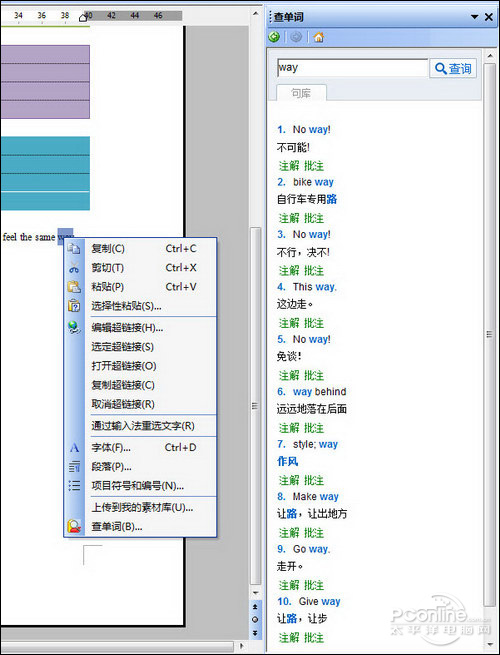This screenshot has width=500, height=655.
Task: Click 批注 under entry 2 bike way
Action: pos(314,218)
